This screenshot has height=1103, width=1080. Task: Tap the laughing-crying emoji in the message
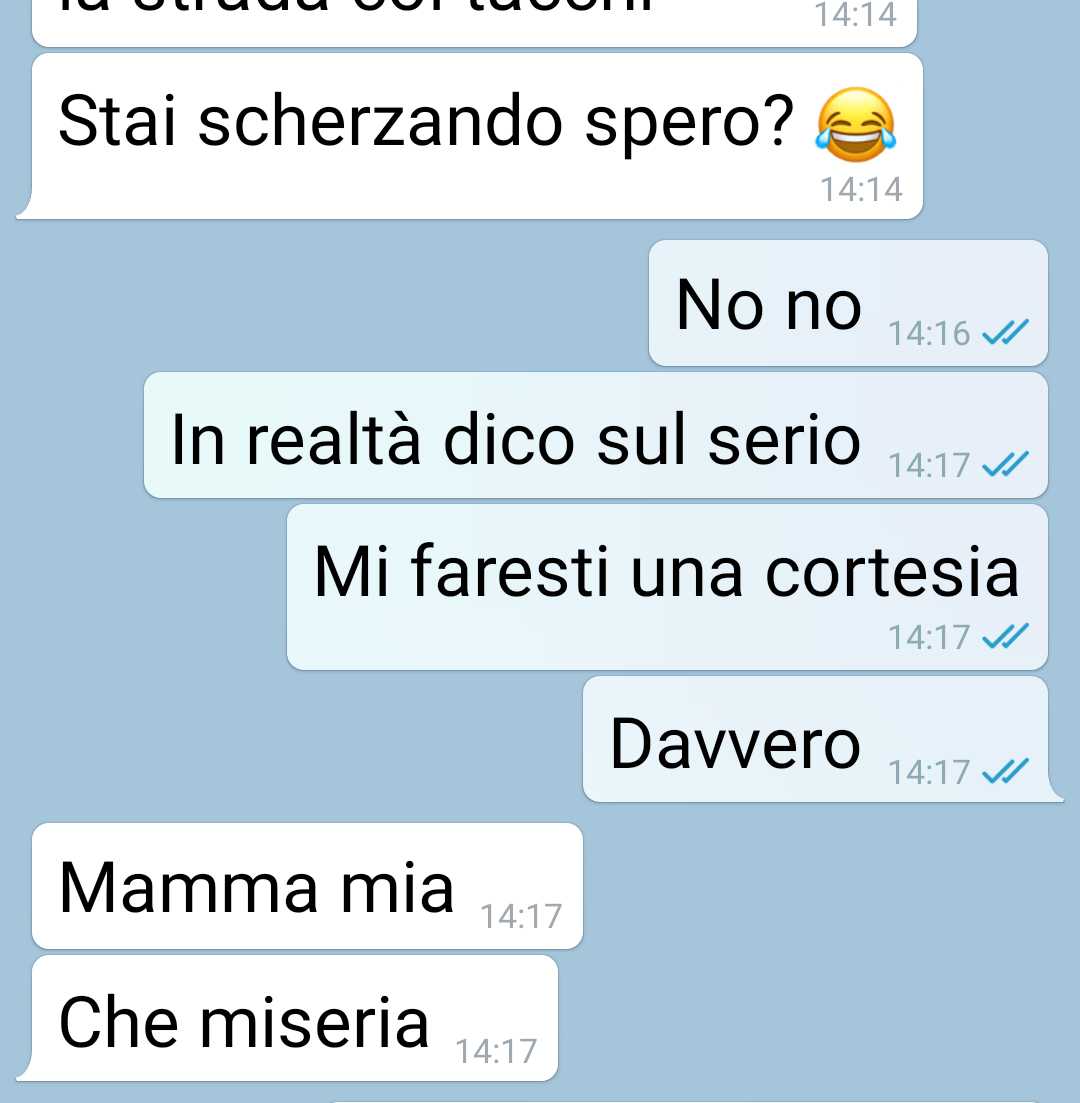[856, 125]
